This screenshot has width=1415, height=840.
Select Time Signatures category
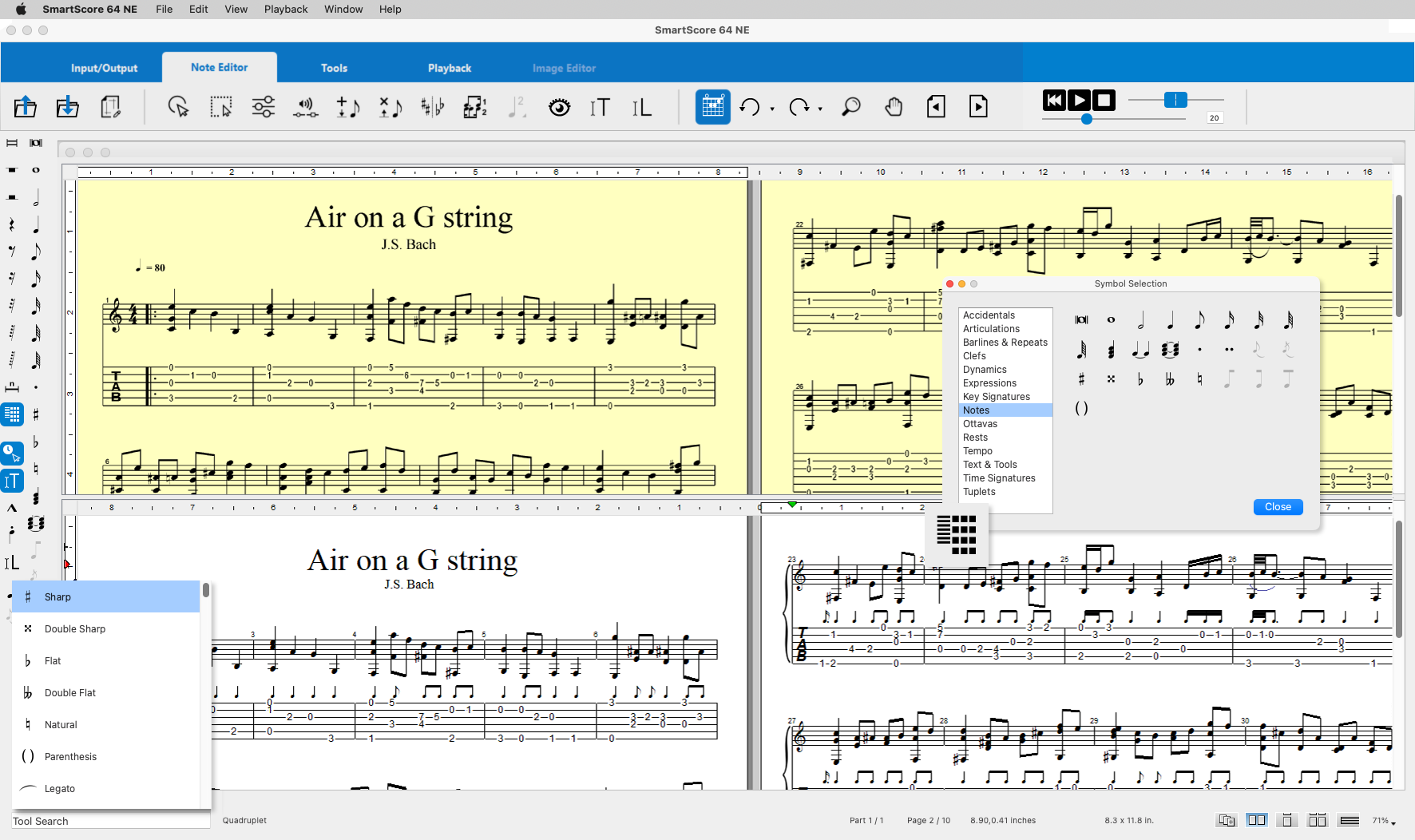1005,478
